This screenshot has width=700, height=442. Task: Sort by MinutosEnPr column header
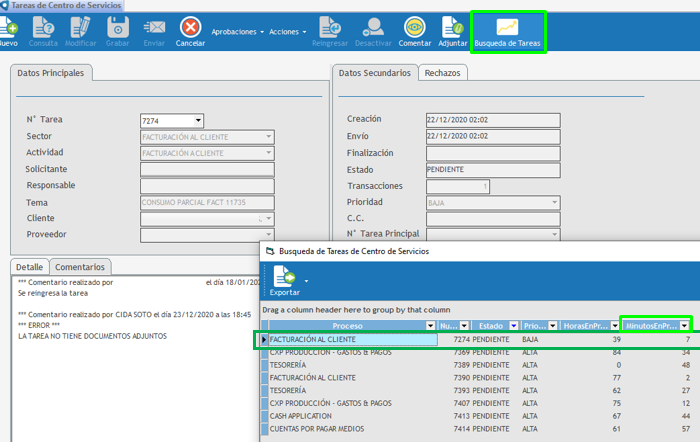tap(649, 326)
